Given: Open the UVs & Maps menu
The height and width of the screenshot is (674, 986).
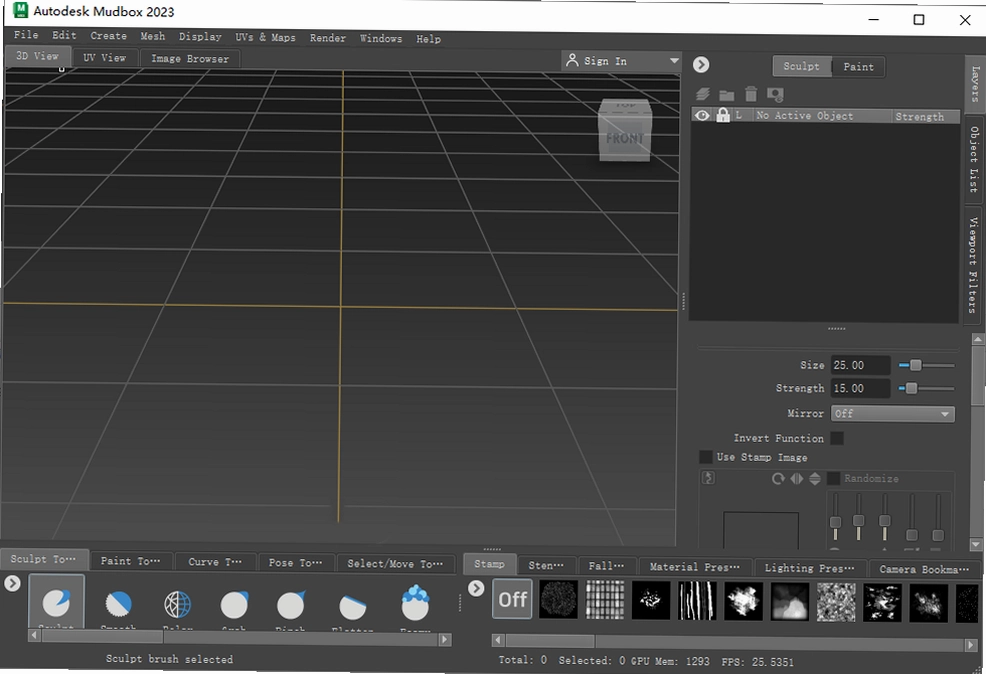Looking at the screenshot, I should pyautogui.click(x=265, y=38).
